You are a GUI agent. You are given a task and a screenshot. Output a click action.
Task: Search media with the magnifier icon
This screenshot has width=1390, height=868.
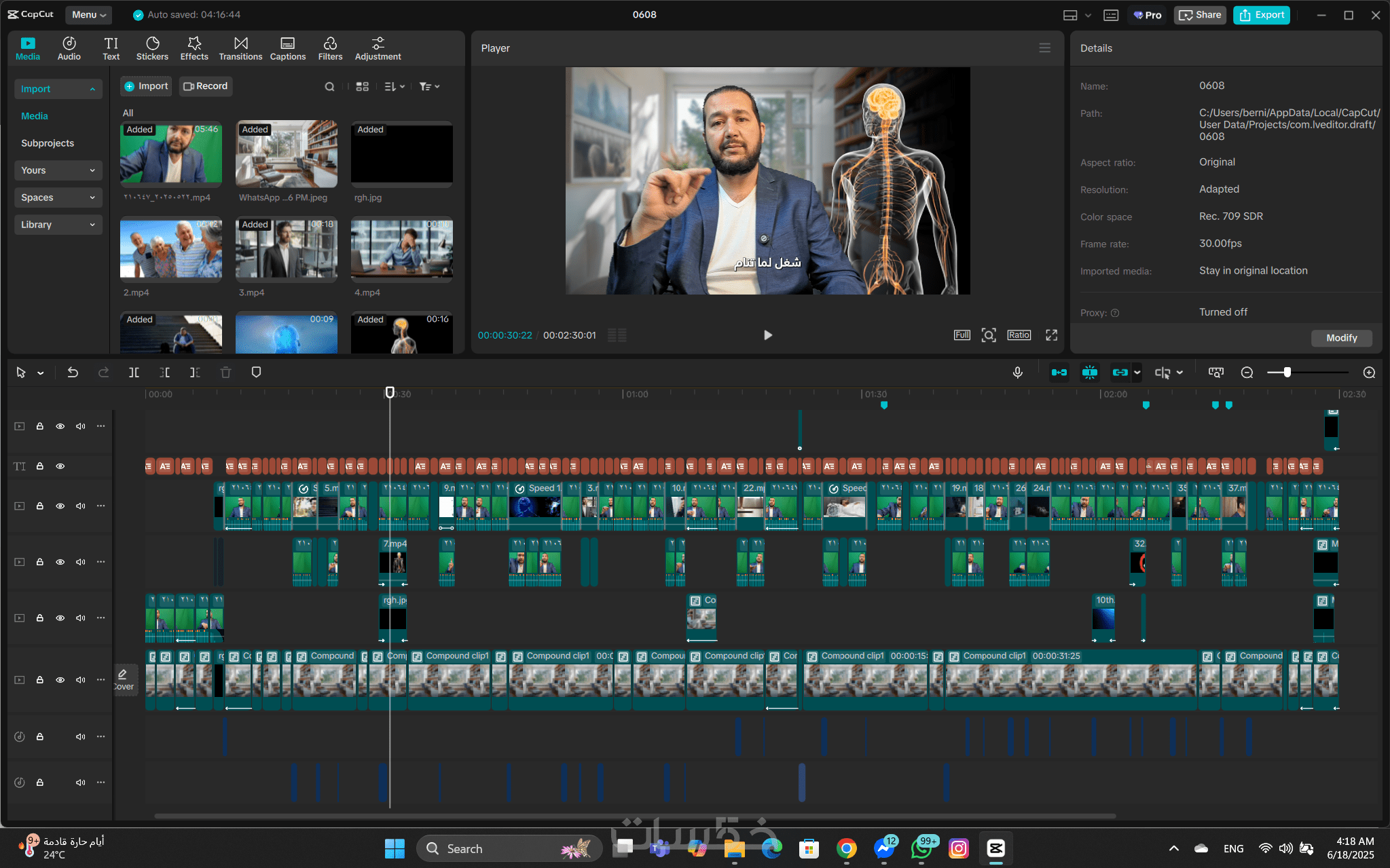329,87
